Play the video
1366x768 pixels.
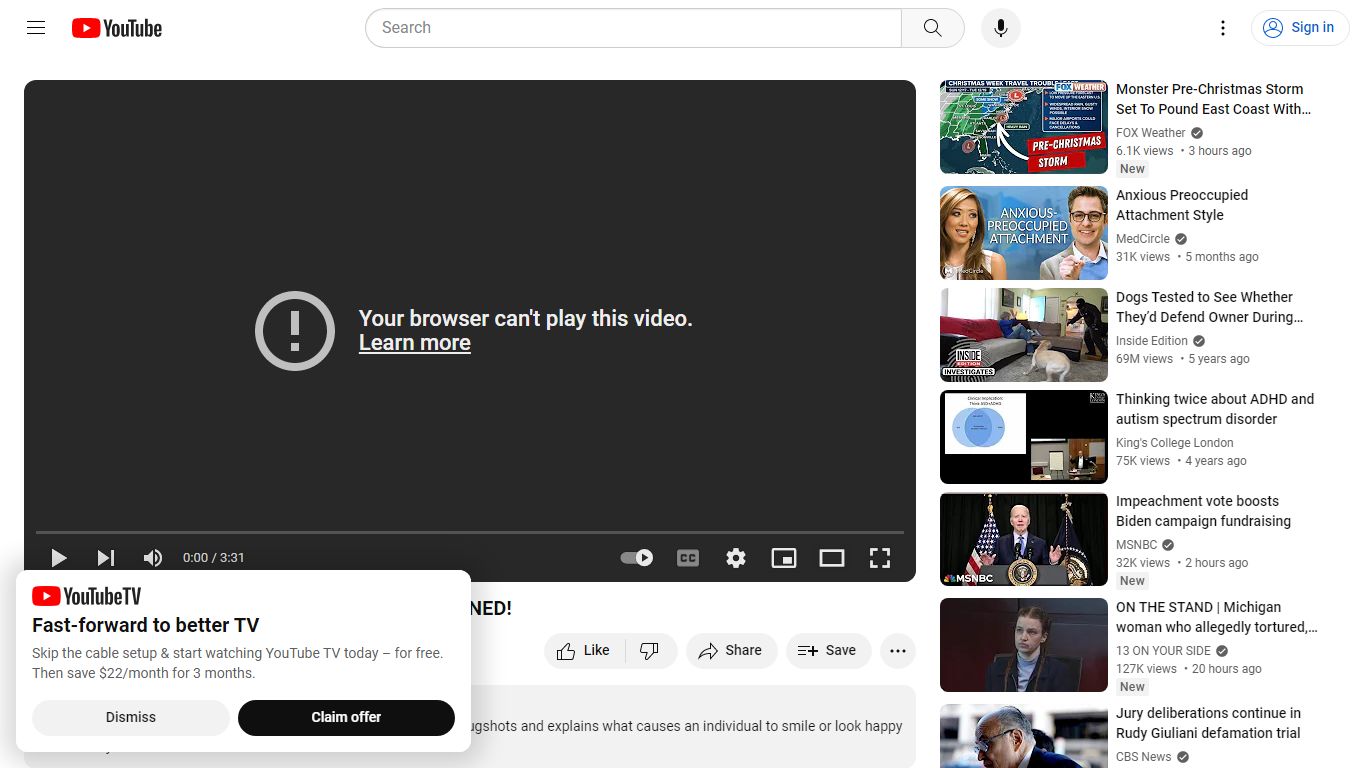[x=59, y=558]
